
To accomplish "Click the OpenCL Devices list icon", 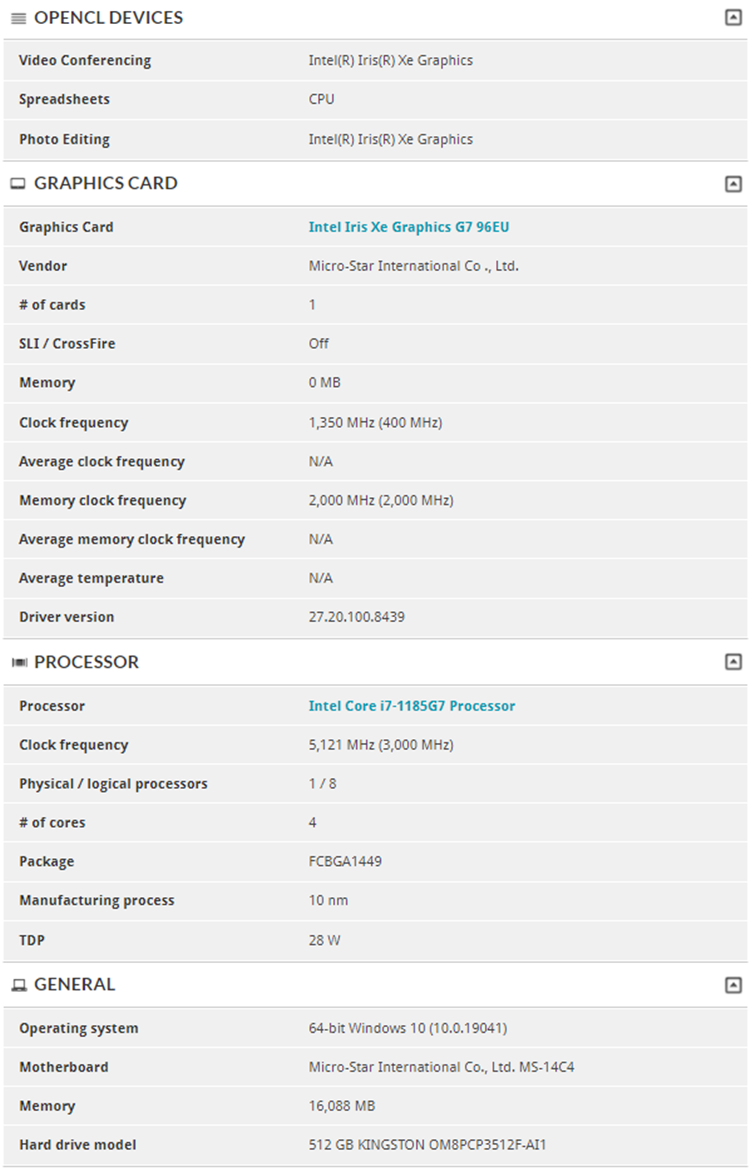I will (x=19, y=18).
